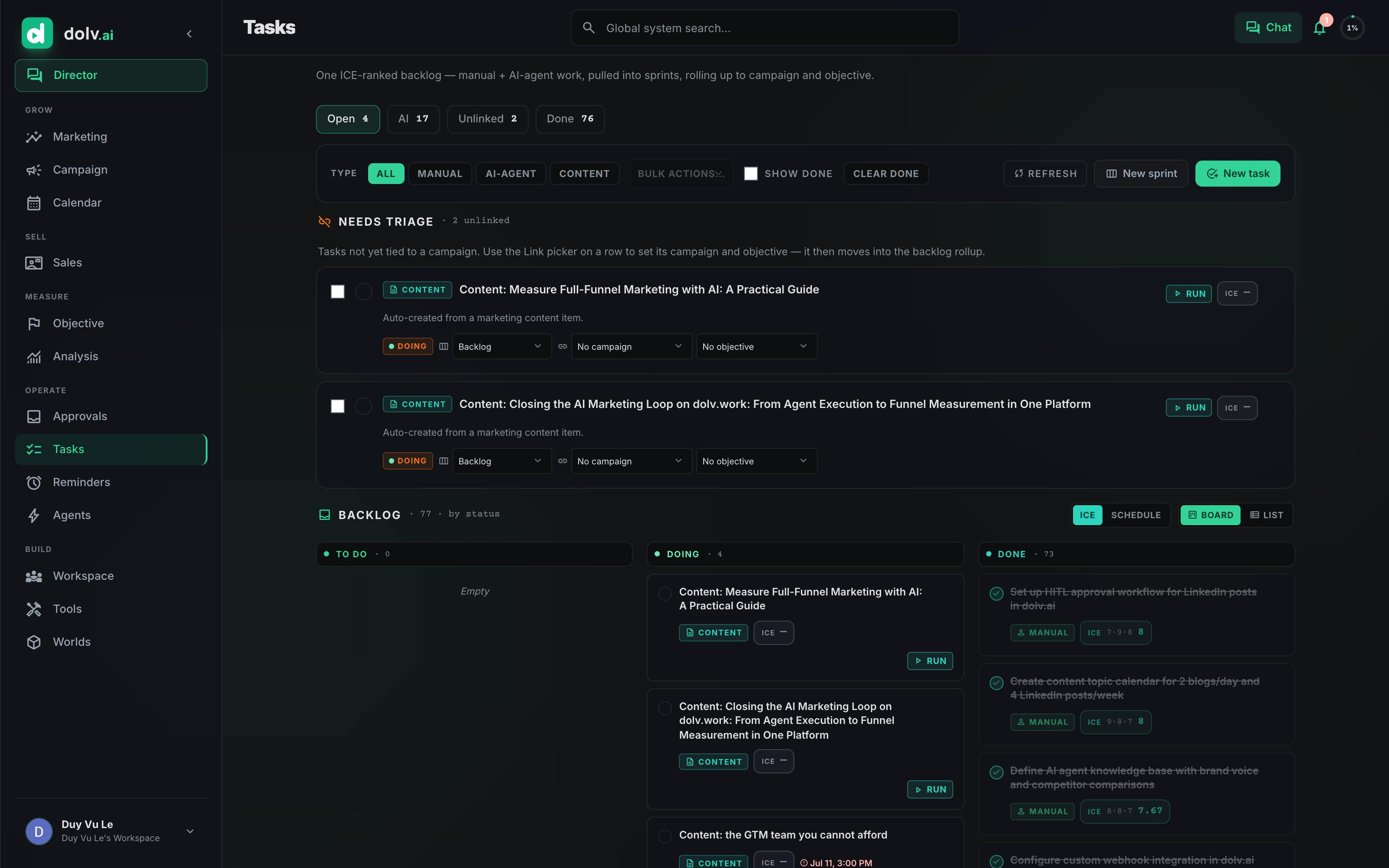Enable the Show Done checkbox
The width and height of the screenshot is (1389, 868).
[x=751, y=173]
